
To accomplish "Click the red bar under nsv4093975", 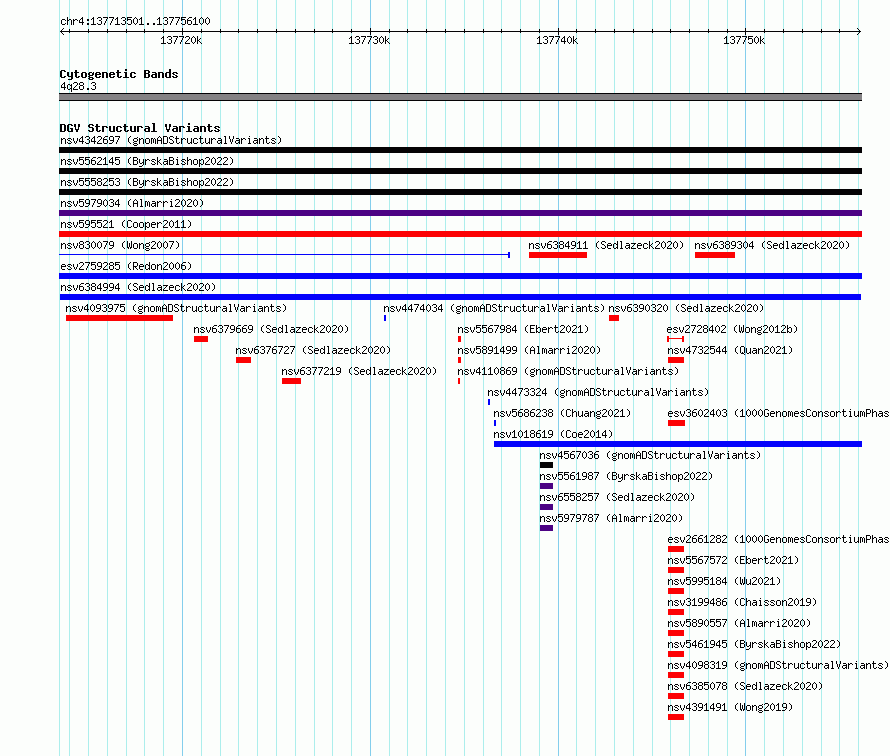I will click(119, 318).
